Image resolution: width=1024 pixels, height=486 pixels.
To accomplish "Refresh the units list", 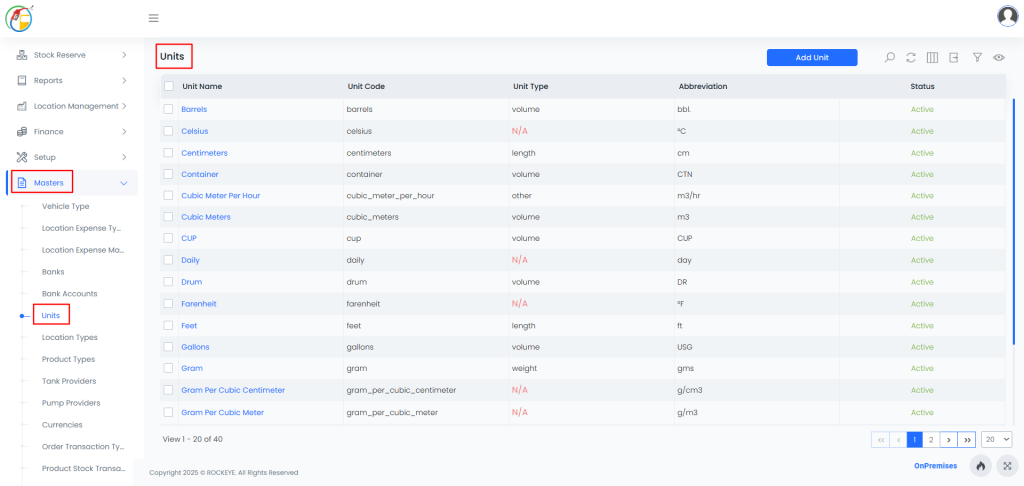I will coord(911,58).
